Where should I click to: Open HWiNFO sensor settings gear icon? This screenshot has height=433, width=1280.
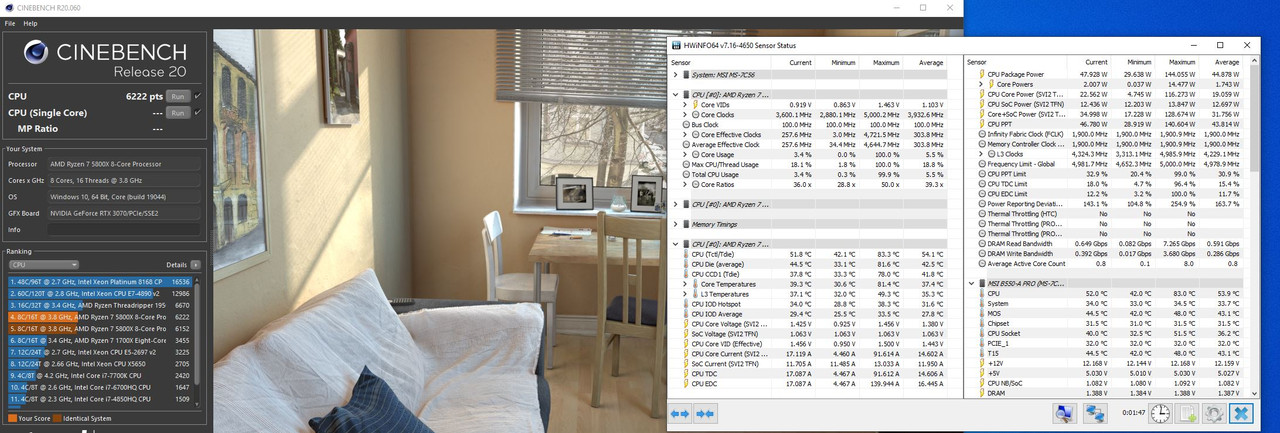pos(1214,413)
